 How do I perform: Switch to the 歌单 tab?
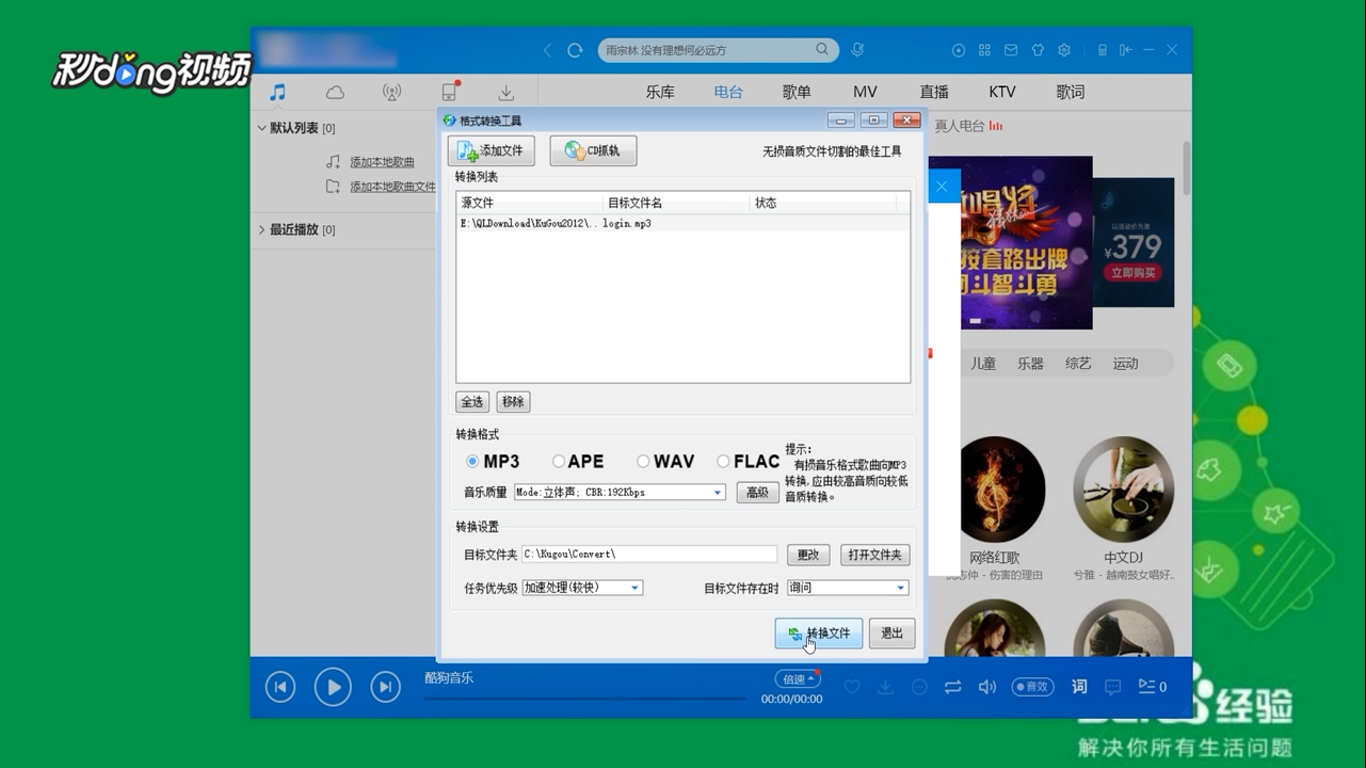(x=796, y=92)
